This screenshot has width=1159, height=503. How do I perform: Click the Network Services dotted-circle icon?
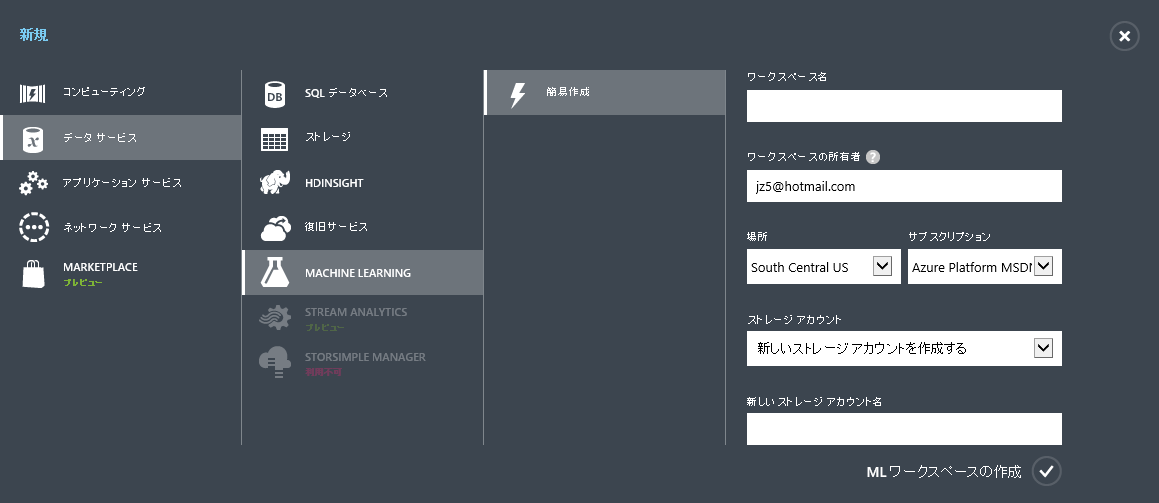click(33, 228)
